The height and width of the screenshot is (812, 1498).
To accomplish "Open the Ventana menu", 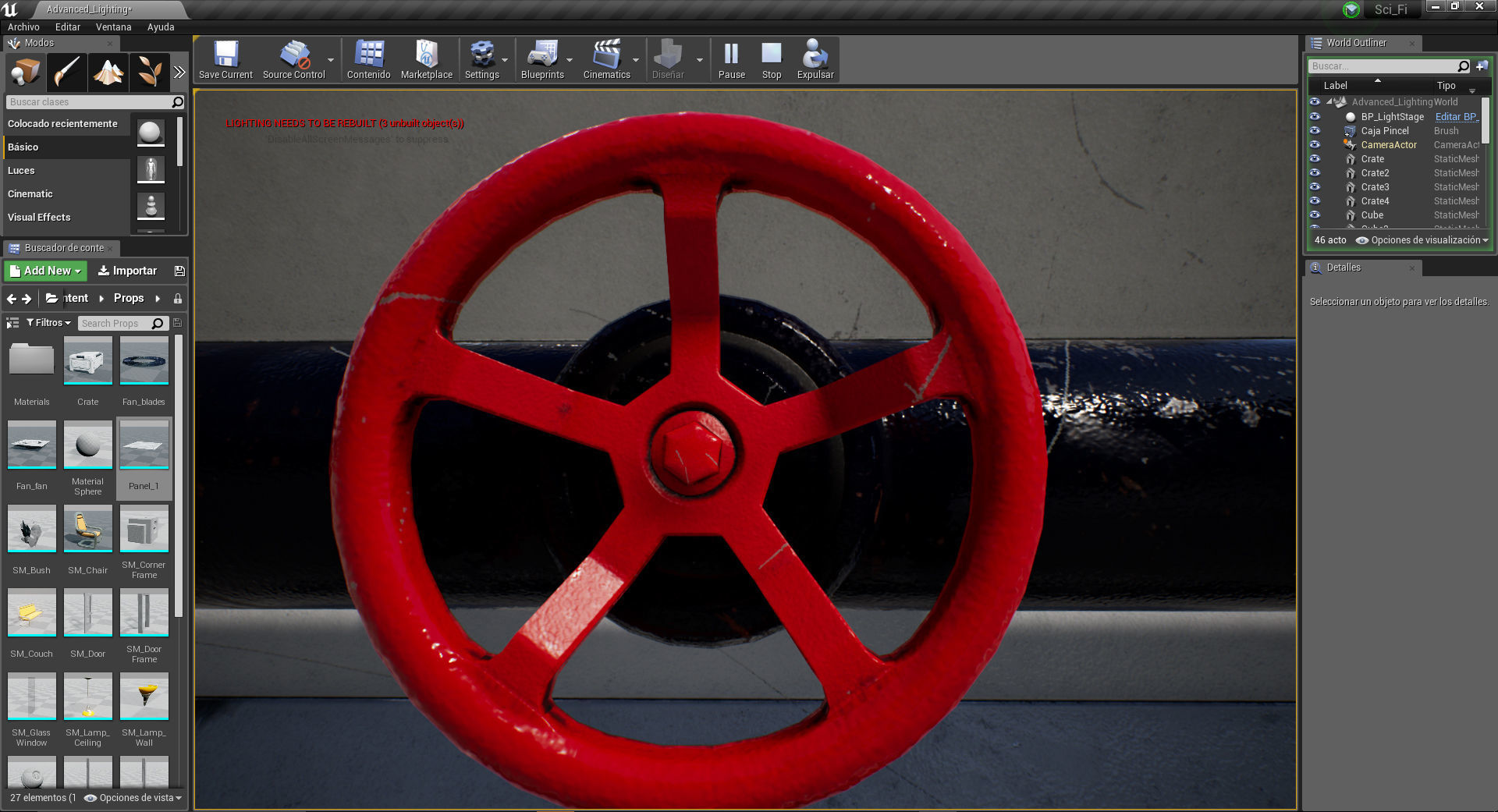I will [x=114, y=27].
